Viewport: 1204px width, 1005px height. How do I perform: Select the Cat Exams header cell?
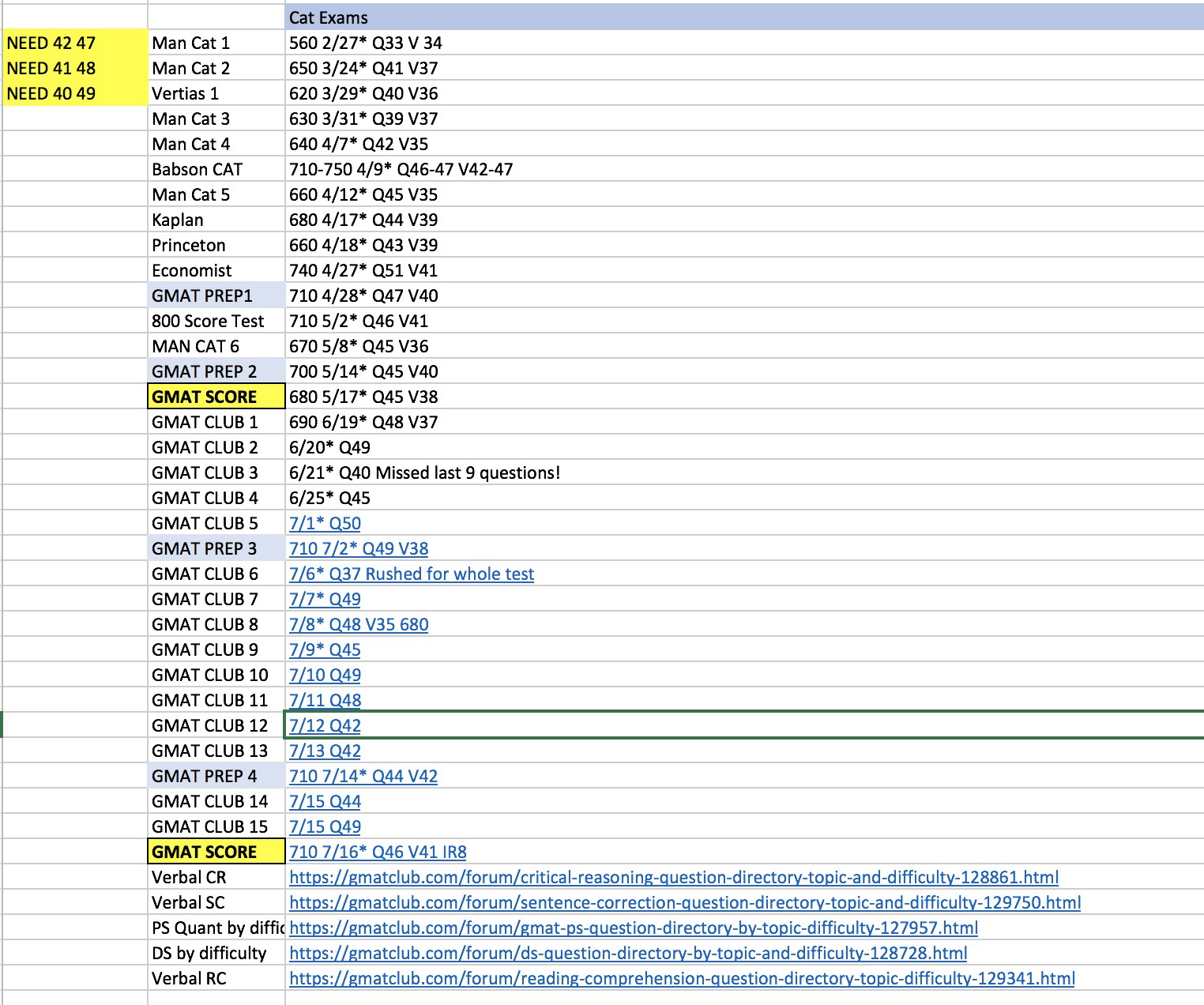tap(327, 17)
